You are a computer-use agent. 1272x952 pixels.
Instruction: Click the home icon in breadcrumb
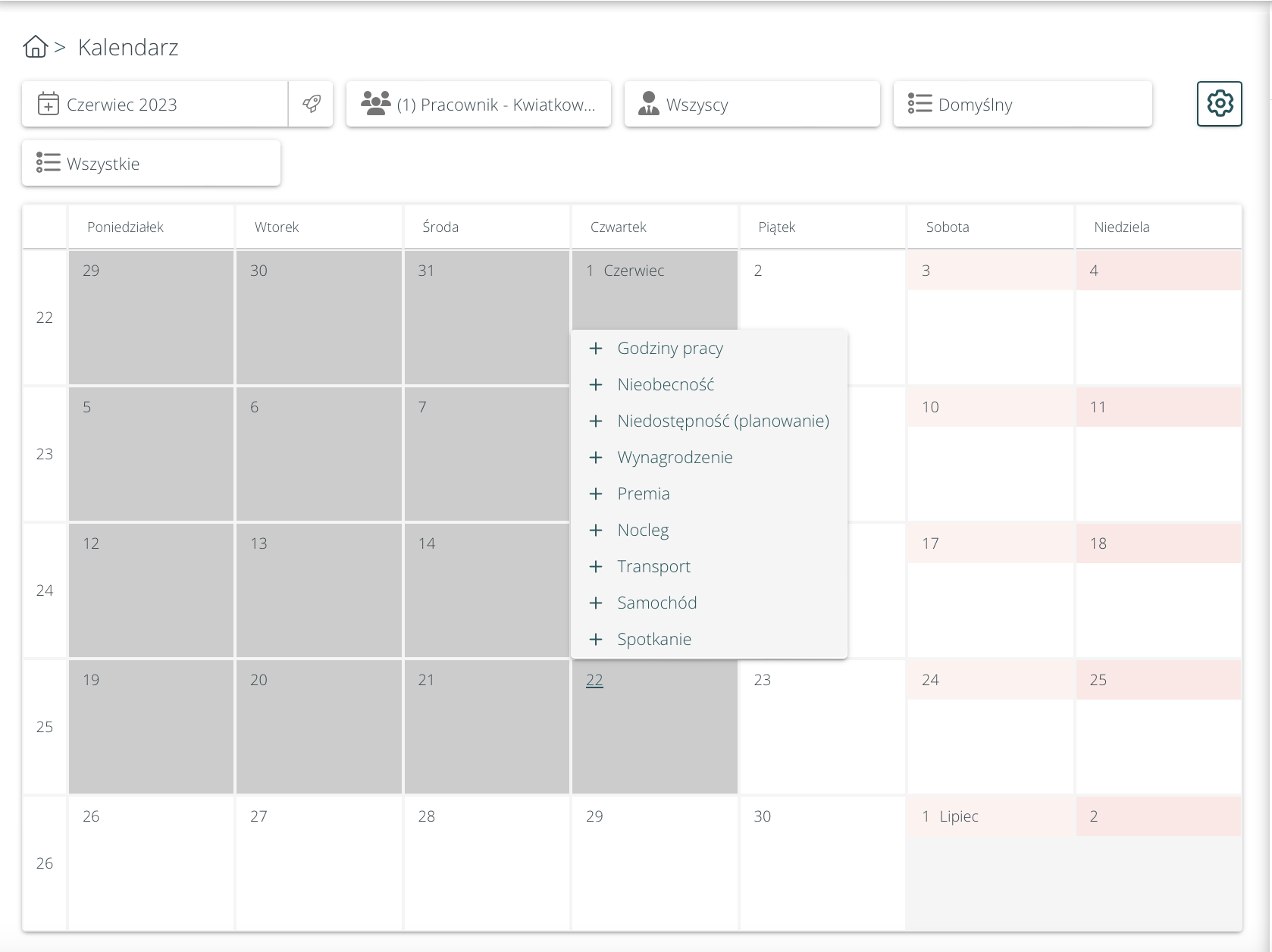pos(35,47)
